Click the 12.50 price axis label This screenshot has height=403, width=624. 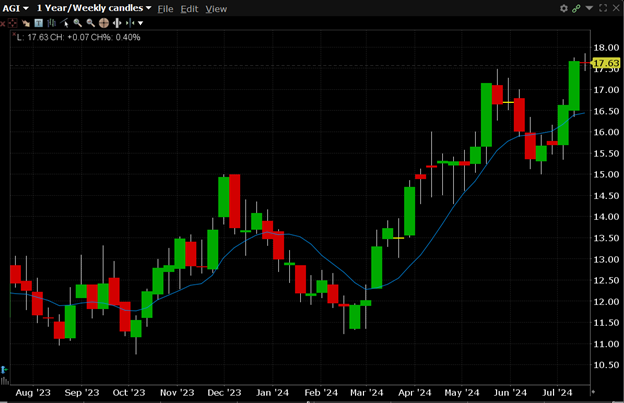click(x=606, y=280)
